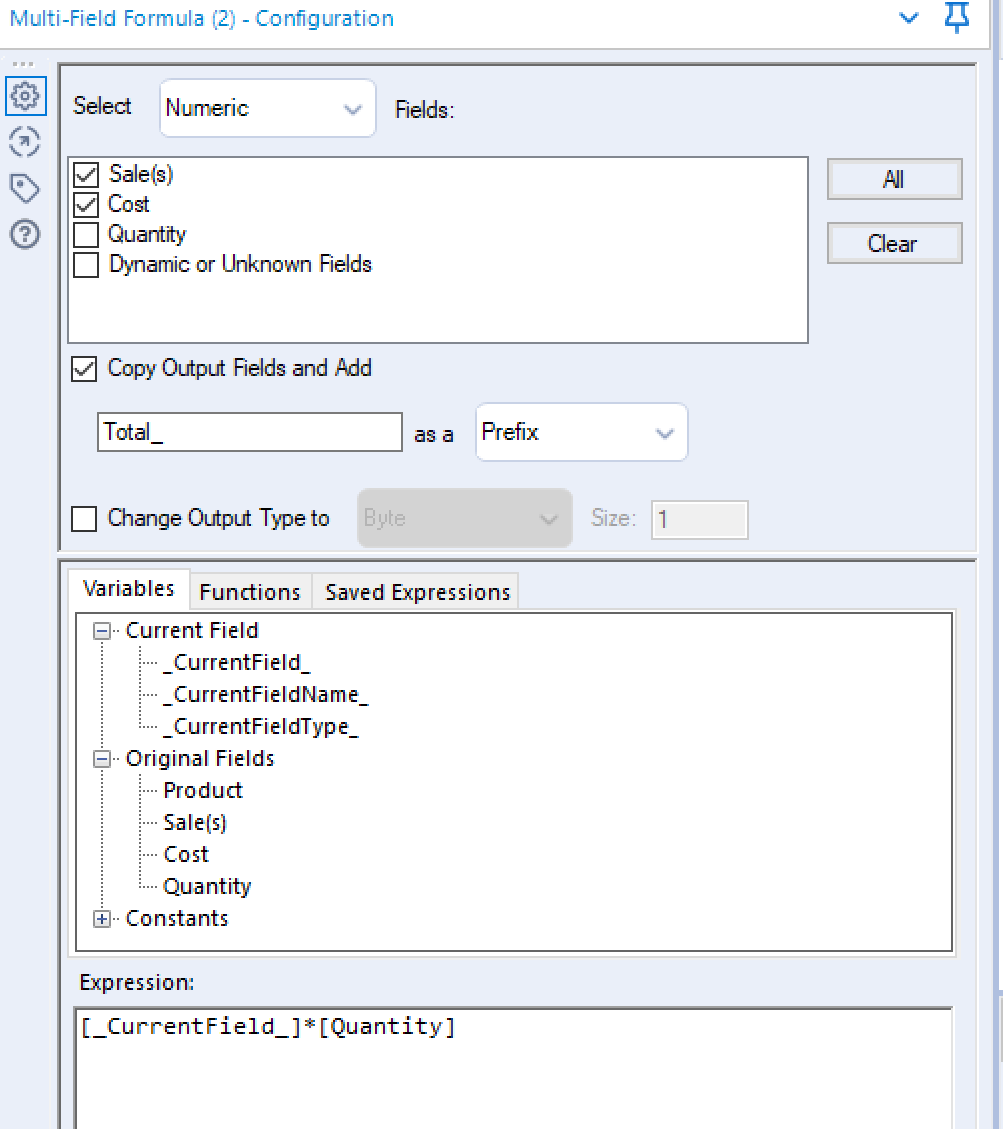Enable Change Output Type to checkbox
This screenshot has width=1003, height=1129.
click(84, 519)
